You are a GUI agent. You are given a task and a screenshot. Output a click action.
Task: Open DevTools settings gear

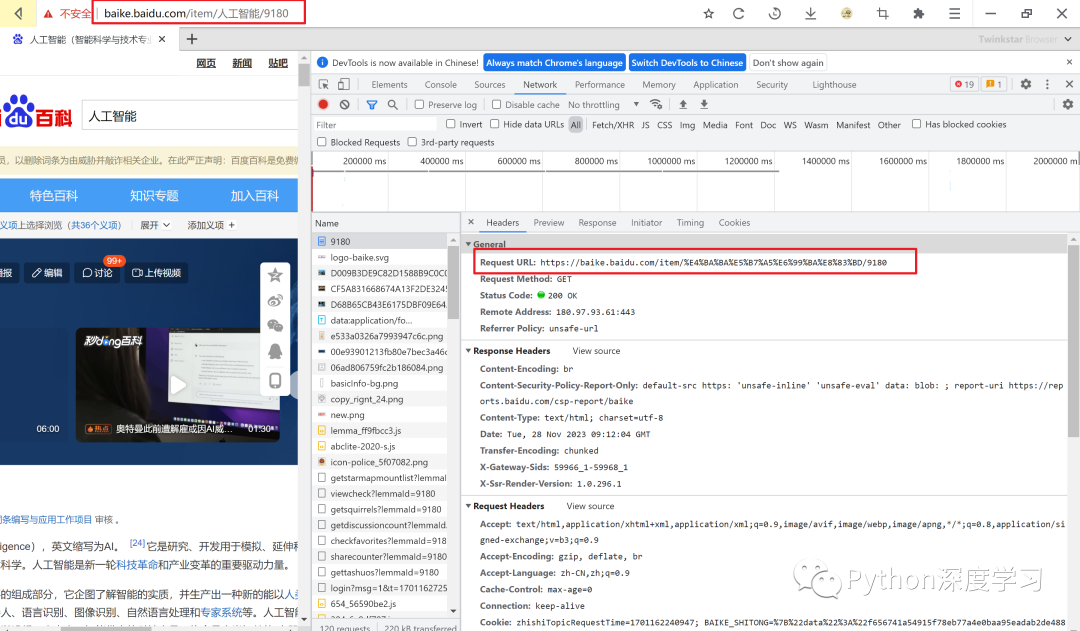click(1026, 84)
